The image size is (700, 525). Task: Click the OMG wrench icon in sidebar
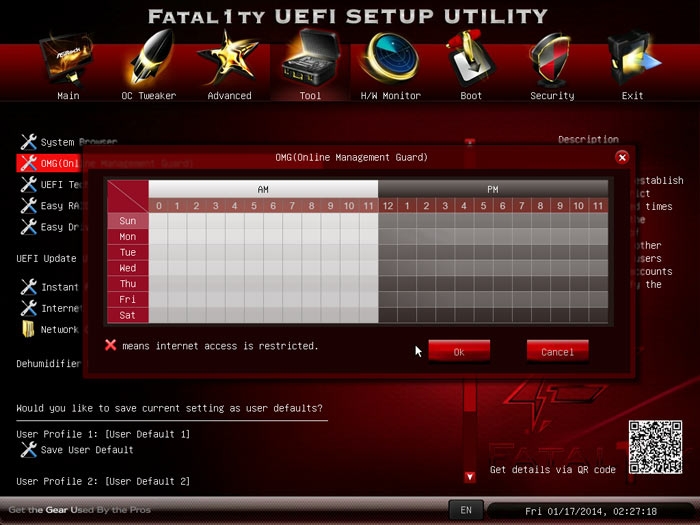(x=29, y=163)
